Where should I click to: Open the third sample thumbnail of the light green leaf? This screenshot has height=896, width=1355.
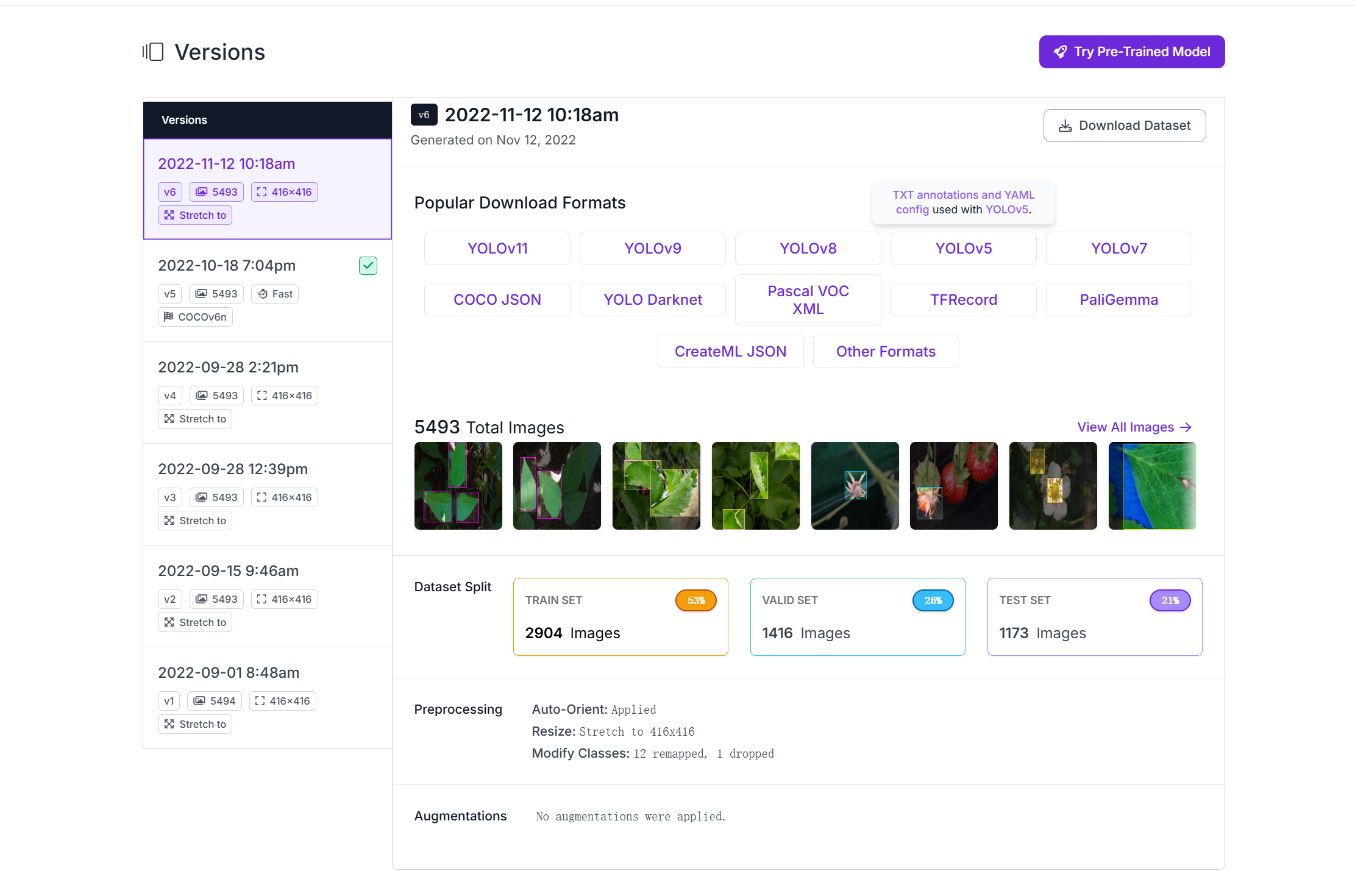coord(656,486)
